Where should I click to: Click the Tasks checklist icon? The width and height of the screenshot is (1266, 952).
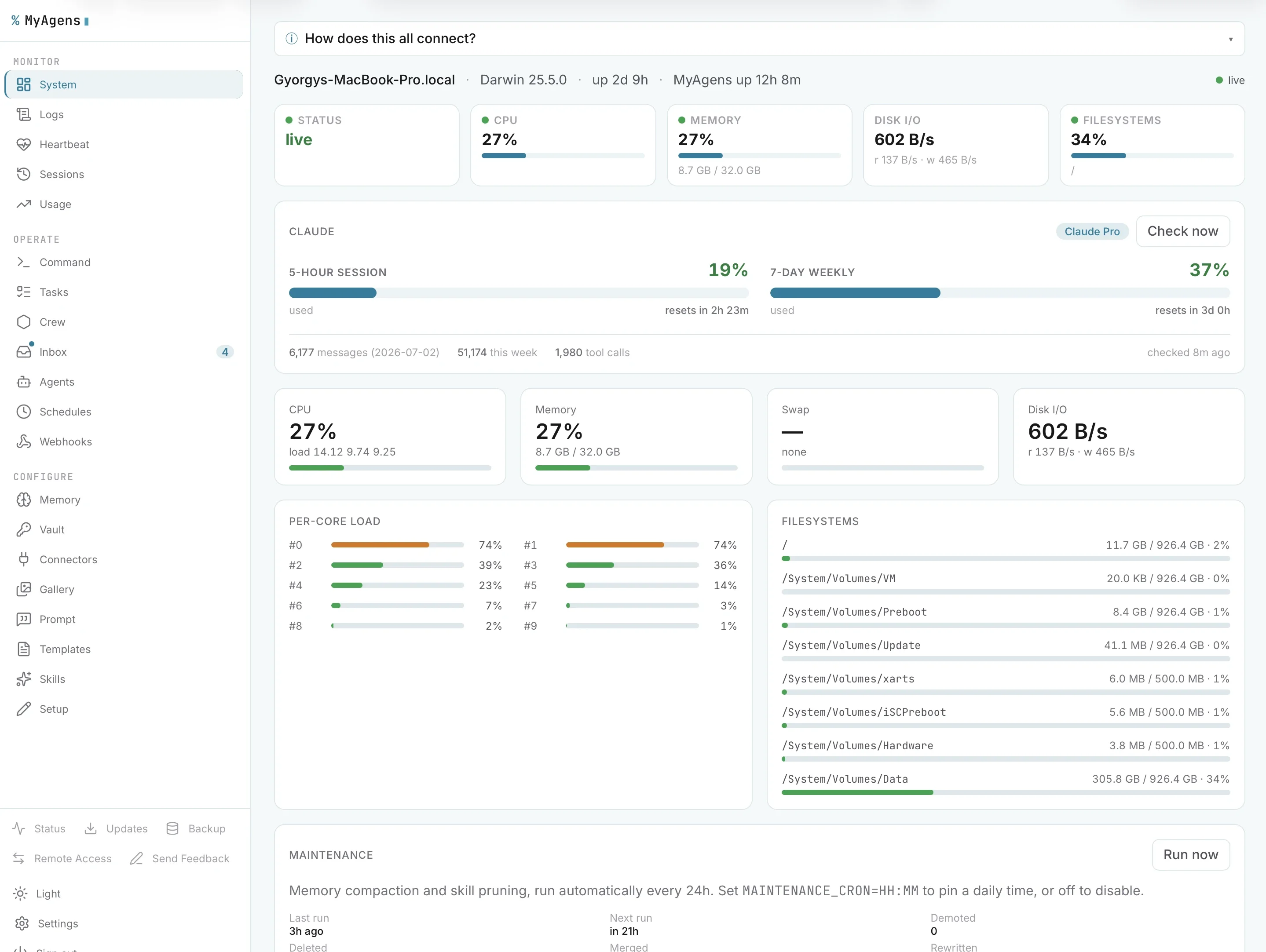coord(23,292)
